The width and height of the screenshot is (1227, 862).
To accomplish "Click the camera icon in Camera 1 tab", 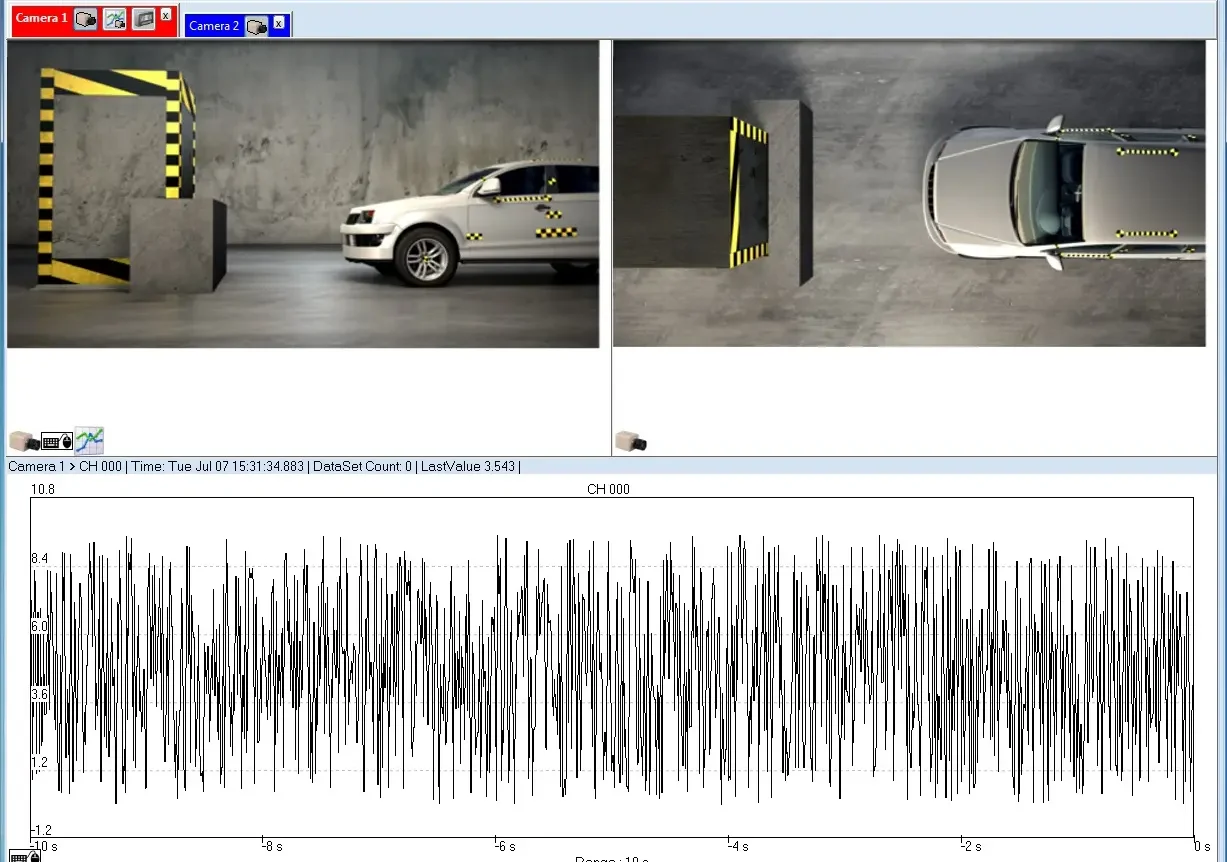I will [x=86, y=19].
